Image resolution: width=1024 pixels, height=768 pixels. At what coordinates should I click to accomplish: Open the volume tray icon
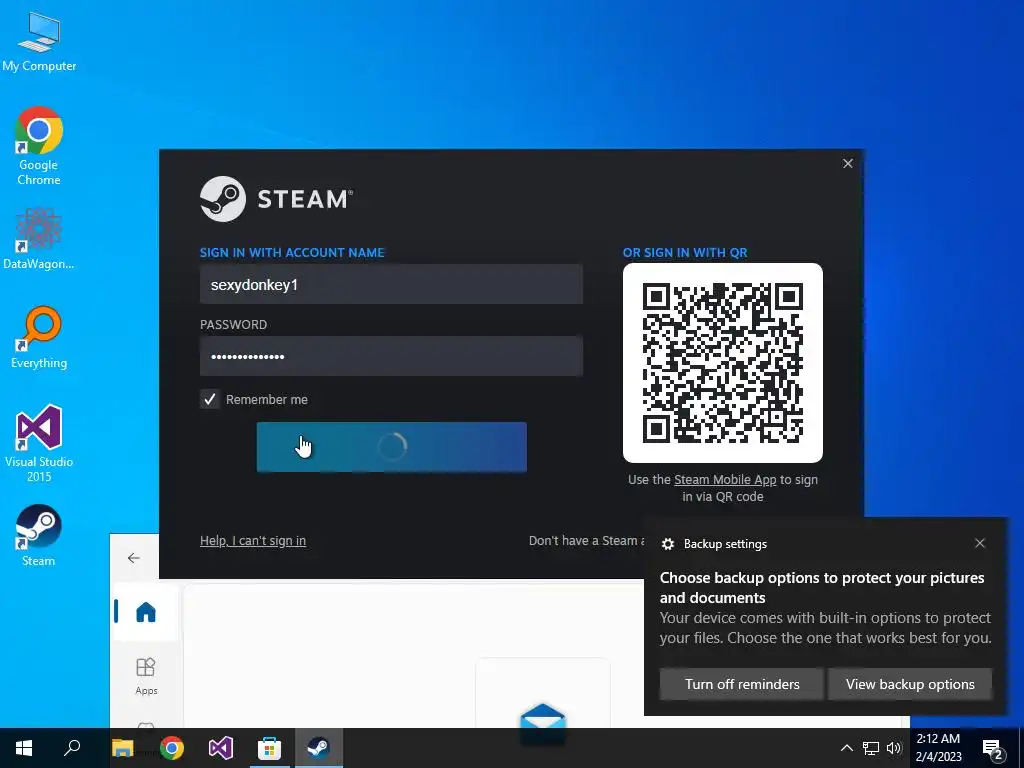click(894, 748)
